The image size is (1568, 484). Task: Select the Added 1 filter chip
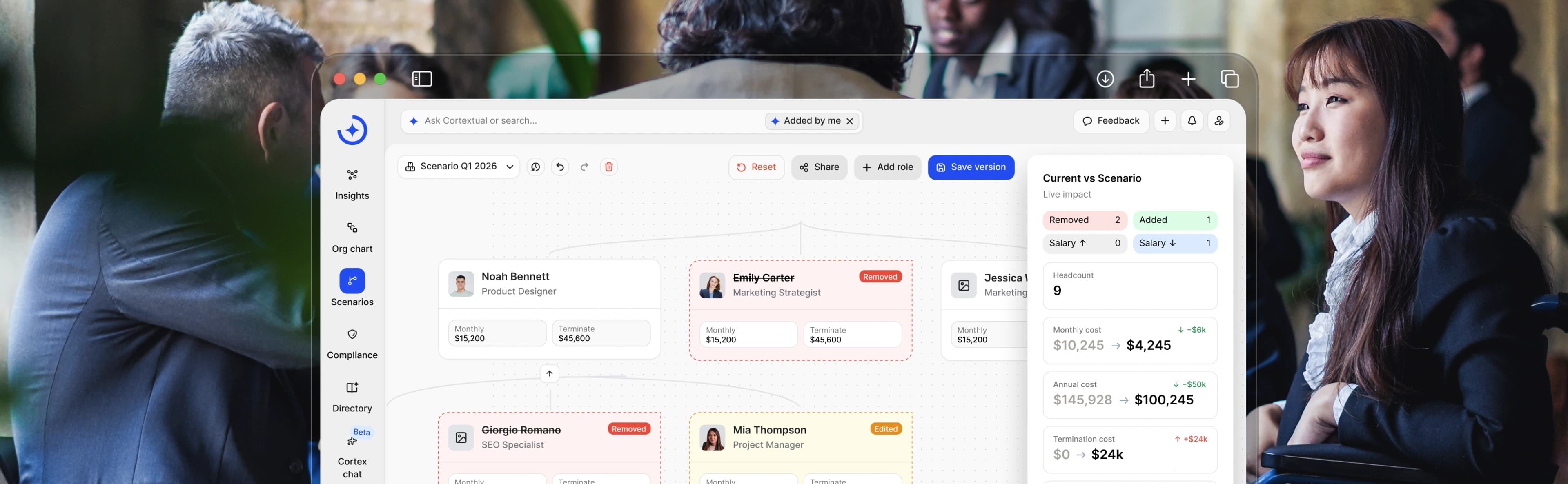pos(1175,220)
